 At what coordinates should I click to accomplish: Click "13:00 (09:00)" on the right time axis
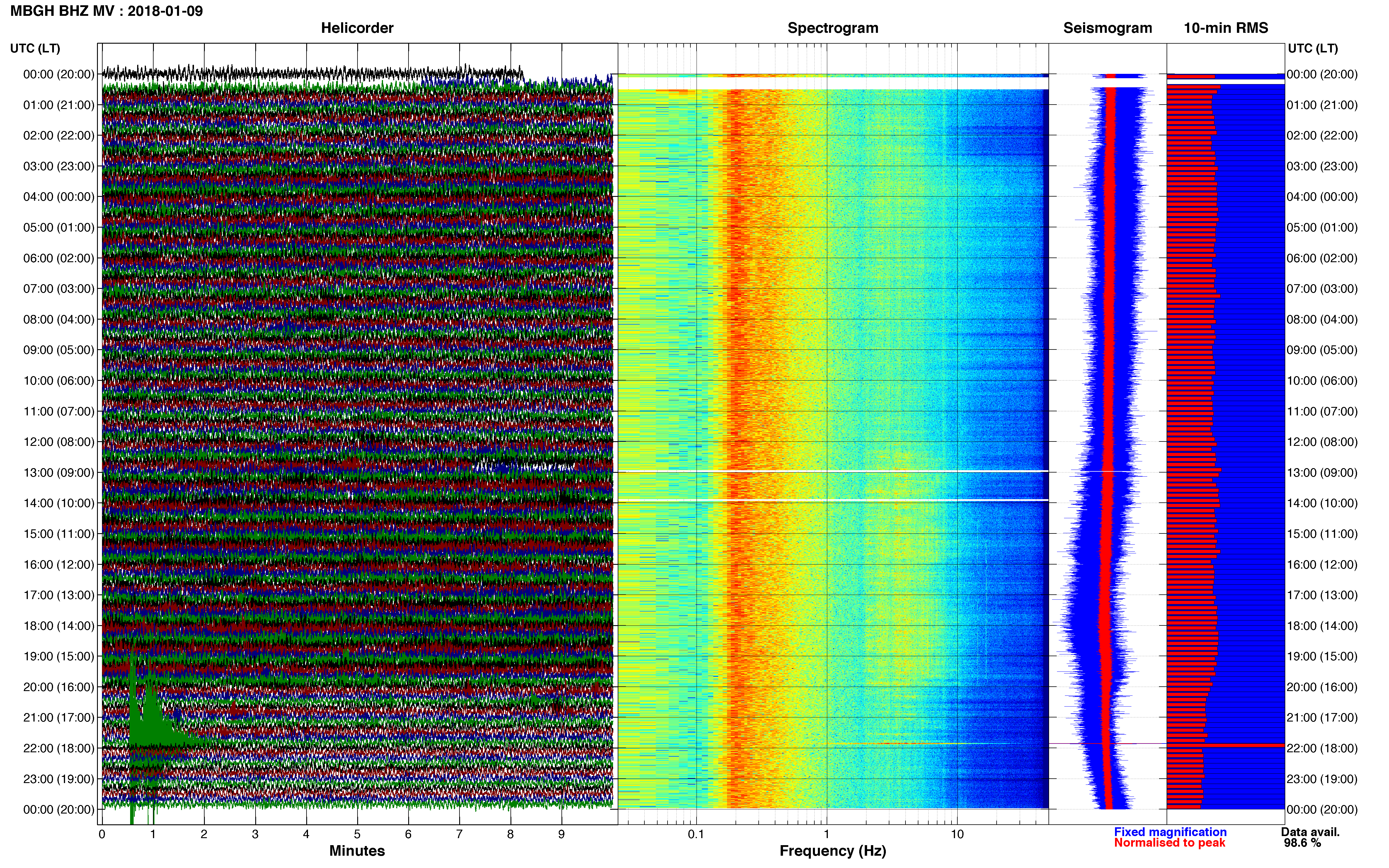1322,473
